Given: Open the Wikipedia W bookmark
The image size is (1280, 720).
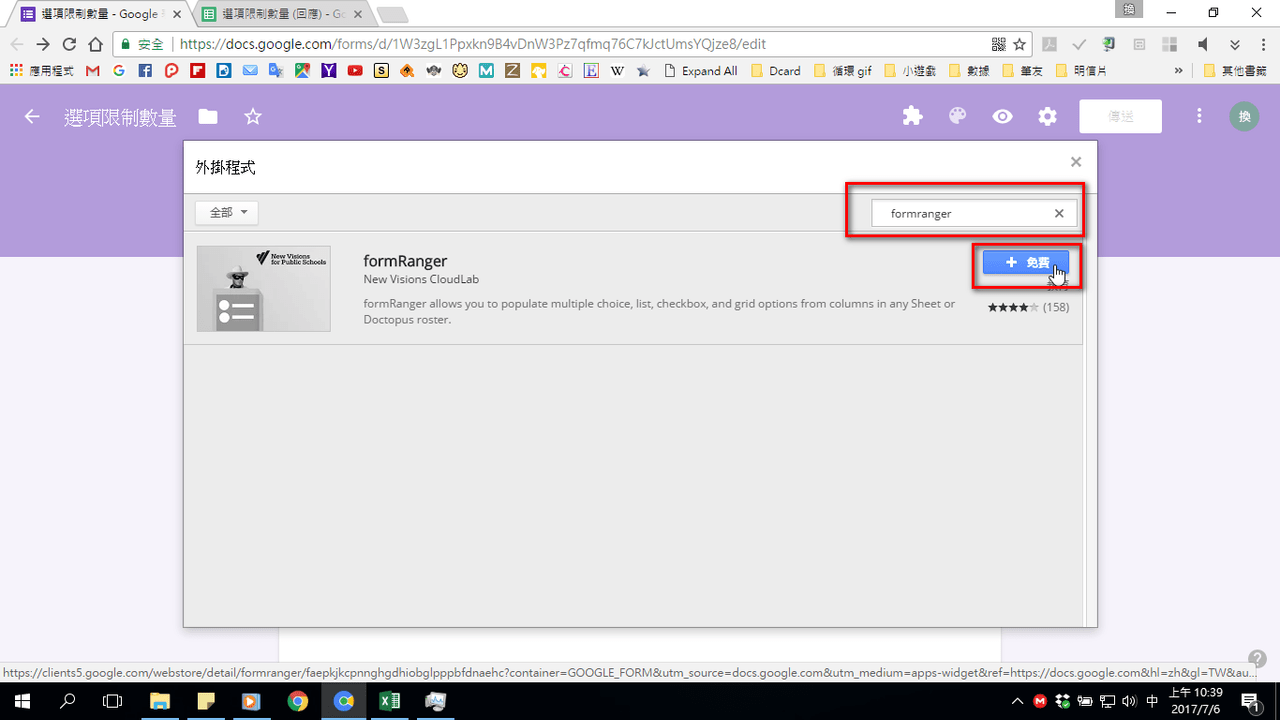Looking at the screenshot, I should pyautogui.click(x=617, y=71).
